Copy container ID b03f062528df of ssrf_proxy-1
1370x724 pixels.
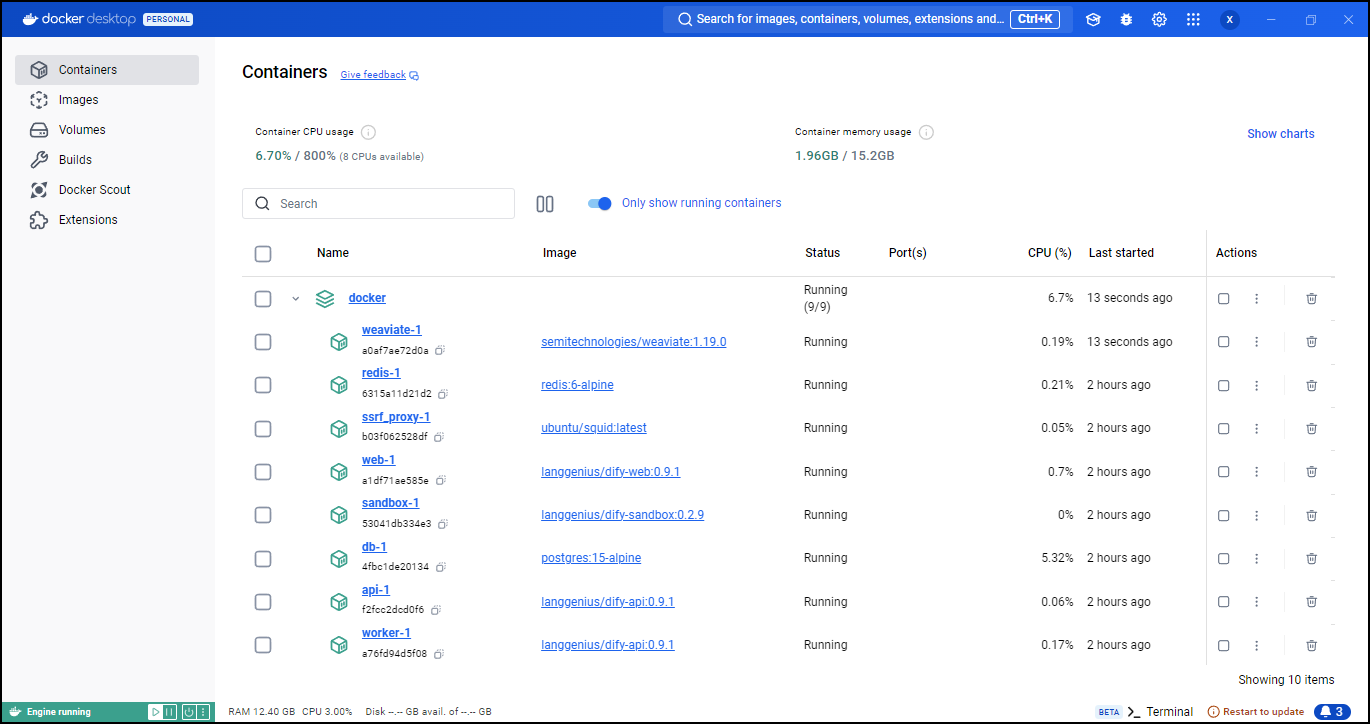[x=438, y=437]
